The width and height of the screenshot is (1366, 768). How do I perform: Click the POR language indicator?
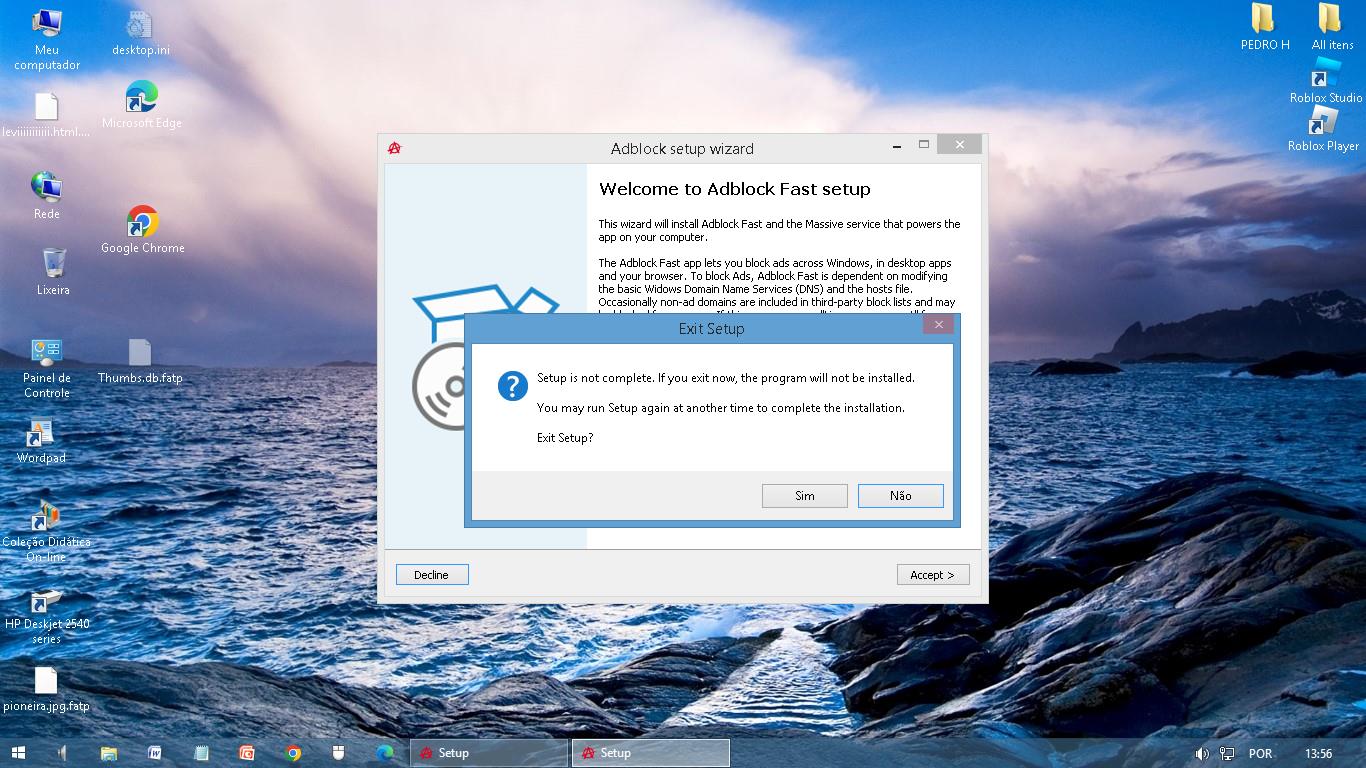pyautogui.click(x=1260, y=754)
